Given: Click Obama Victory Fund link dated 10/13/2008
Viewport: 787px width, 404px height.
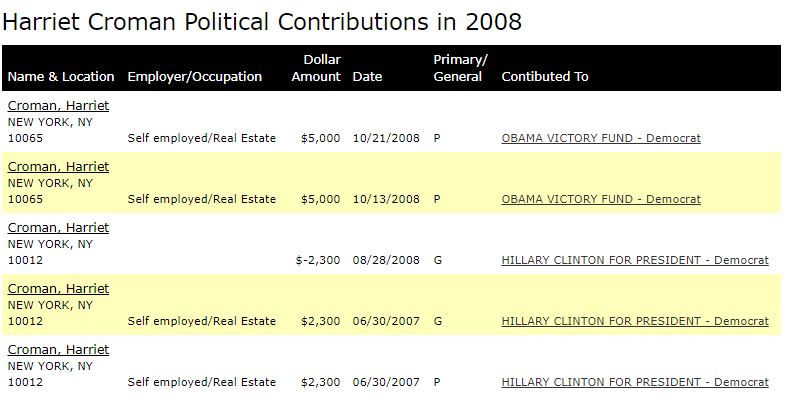Looking at the screenshot, I should [601, 199].
